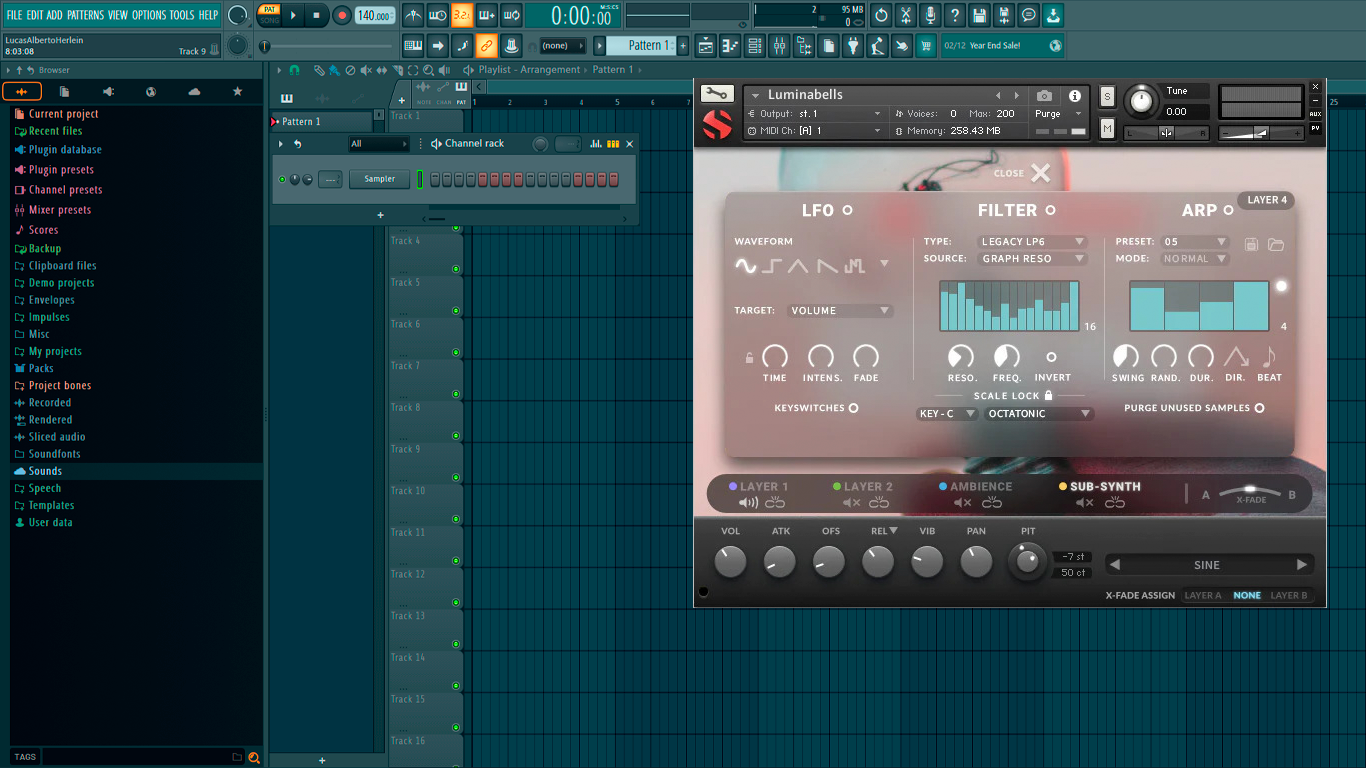Click the tempo field showing 140
Viewport: 1366px width, 768px height.
[x=374, y=15]
